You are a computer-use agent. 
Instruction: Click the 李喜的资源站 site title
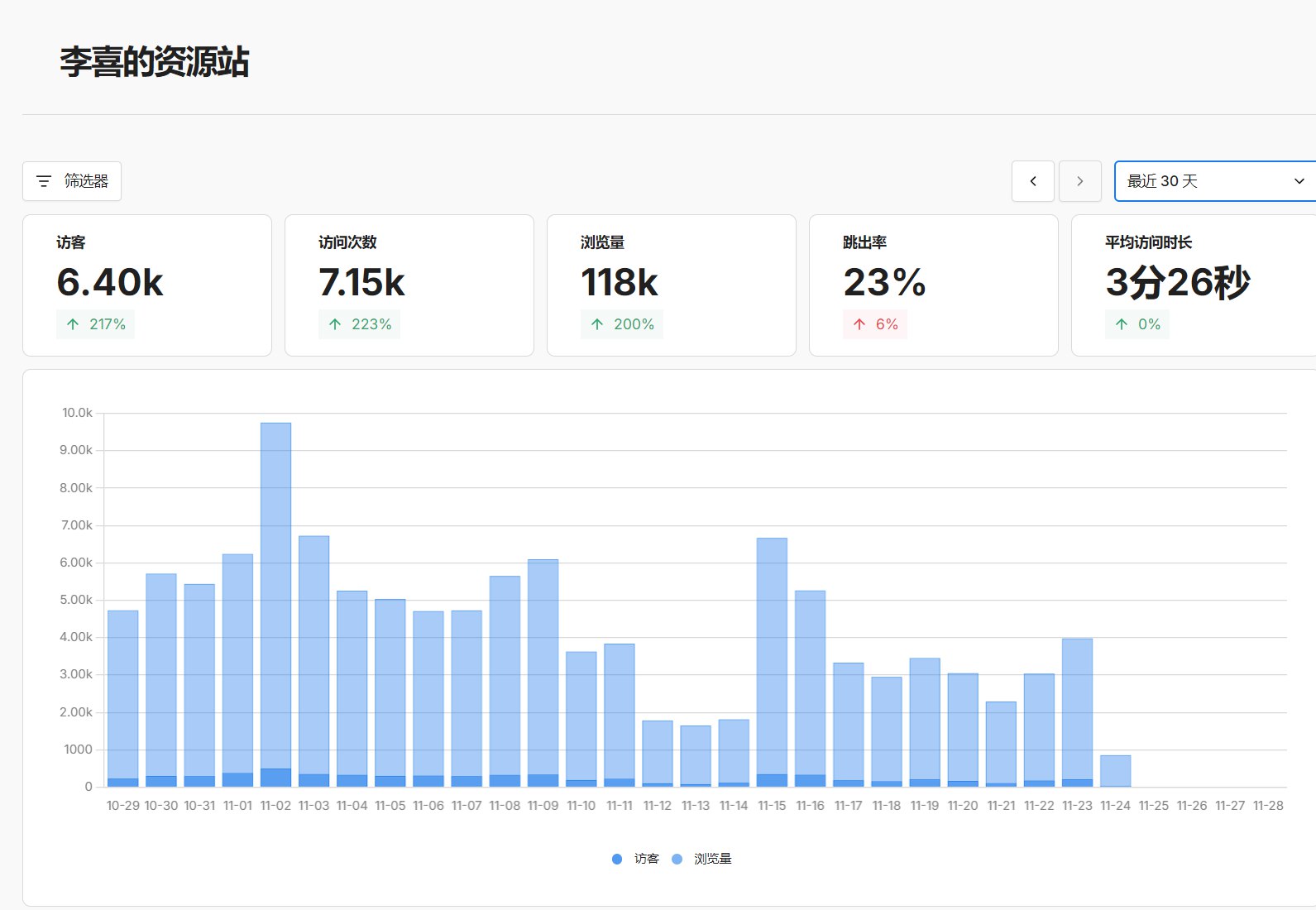(155, 62)
